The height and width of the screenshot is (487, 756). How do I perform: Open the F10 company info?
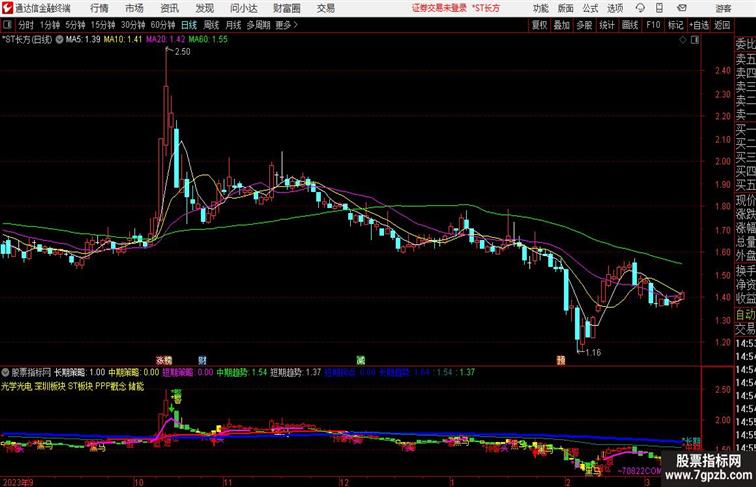pos(653,25)
